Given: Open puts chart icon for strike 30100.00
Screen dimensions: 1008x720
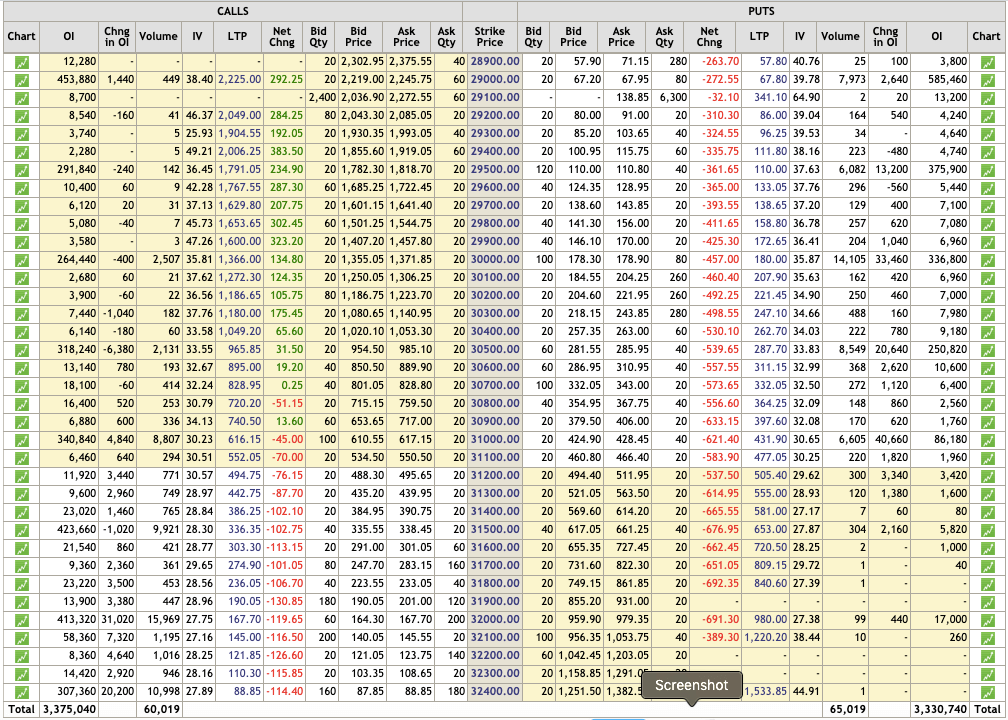Looking at the screenshot, I should pyautogui.click(x=987, y=278).
